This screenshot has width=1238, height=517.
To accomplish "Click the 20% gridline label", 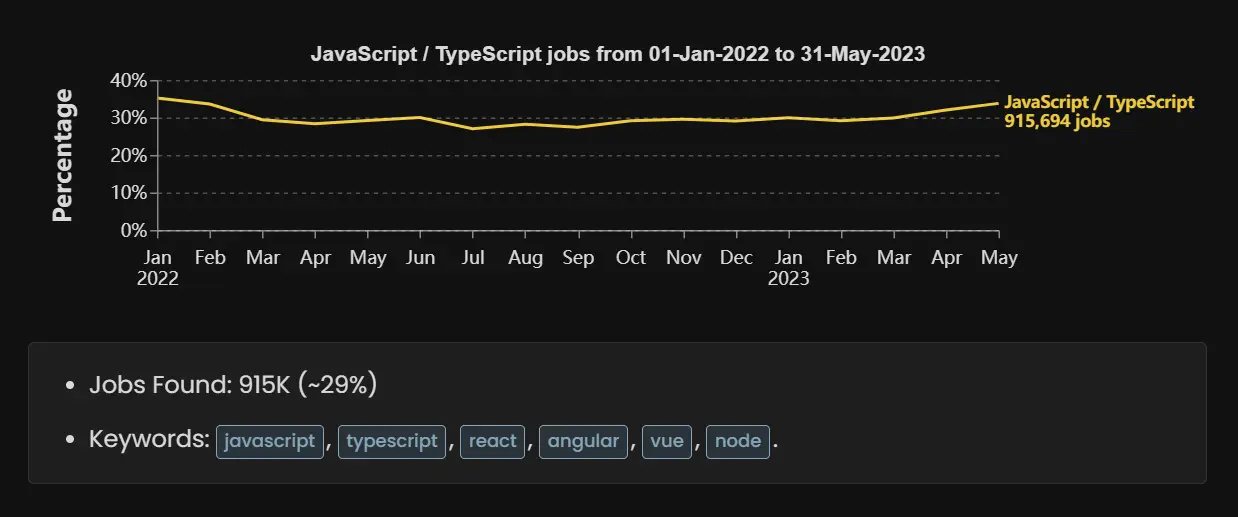I will 127,155.
